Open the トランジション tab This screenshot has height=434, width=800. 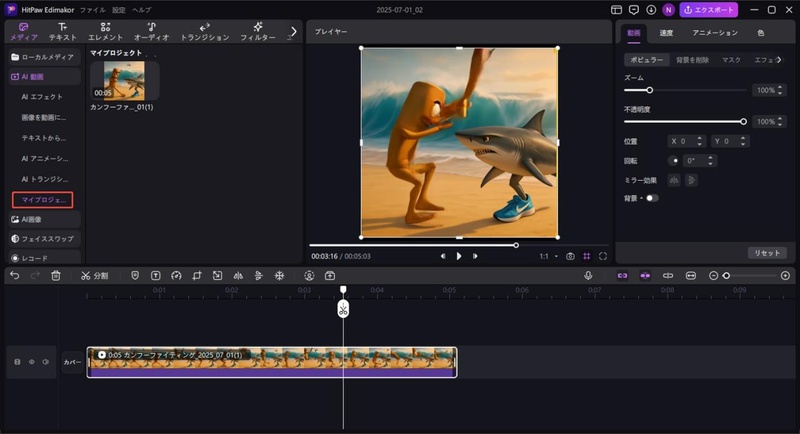tap(204, 31)
